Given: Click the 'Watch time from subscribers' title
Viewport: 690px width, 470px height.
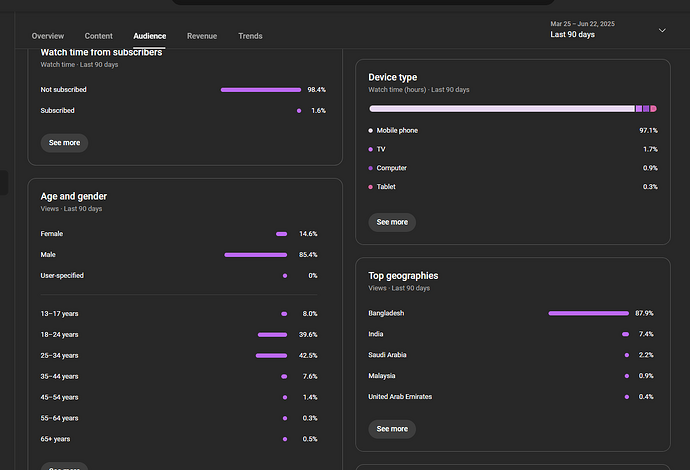Looking at the screenshot, I should pyautogui.click(x=101, y=52).
